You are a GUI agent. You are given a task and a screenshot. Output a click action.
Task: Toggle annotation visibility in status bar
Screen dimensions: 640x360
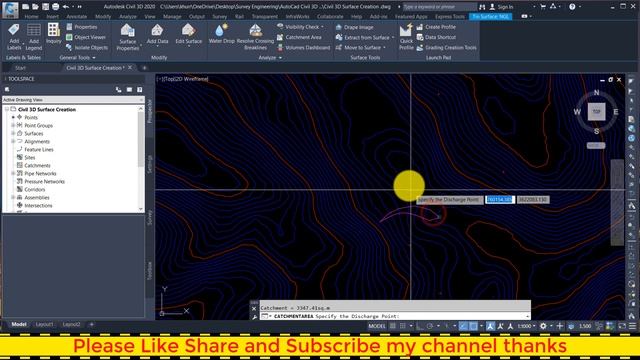pyautogui.click(x=490, y=326)
